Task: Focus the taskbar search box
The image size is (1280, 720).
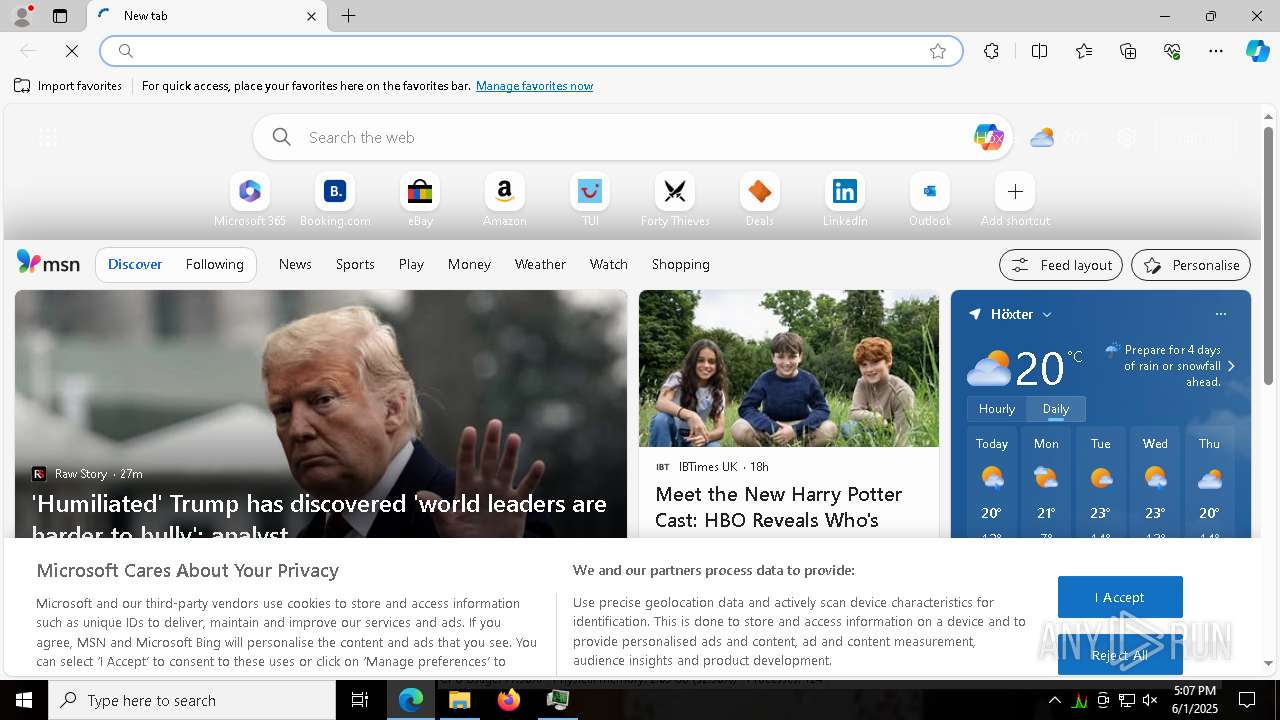Action: coord(192,700)
